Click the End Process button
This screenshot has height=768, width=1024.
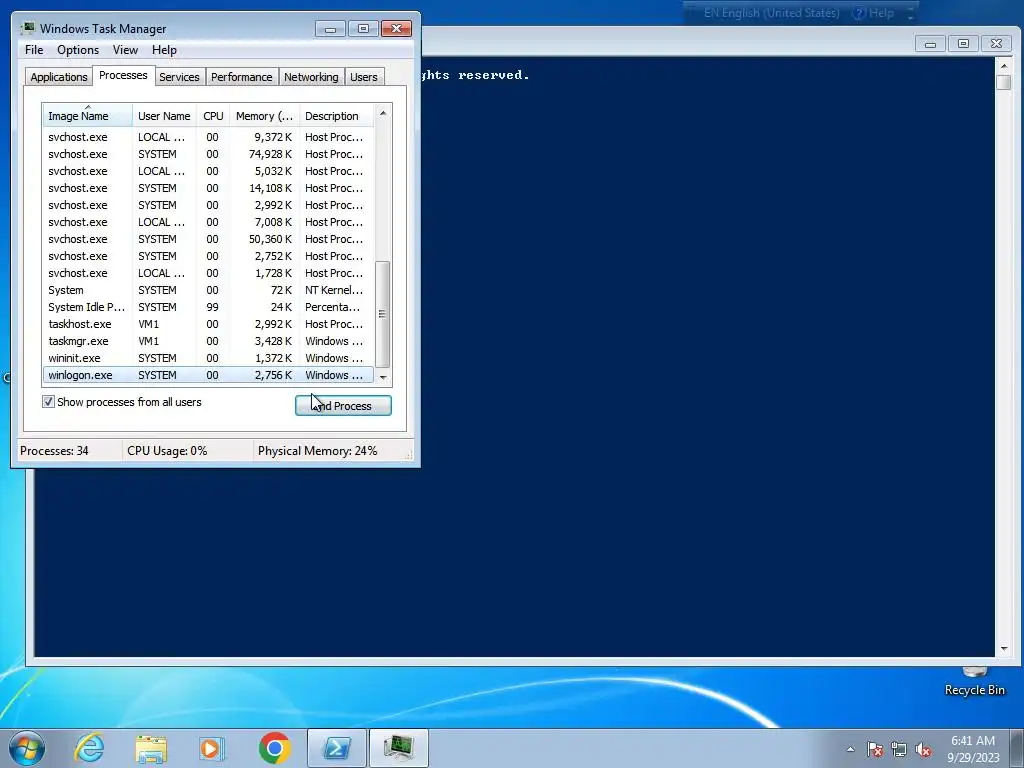point(343,406)
